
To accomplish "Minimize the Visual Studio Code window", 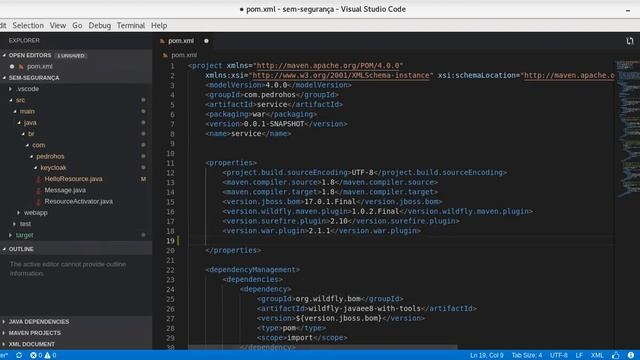I will coord(628,10).
